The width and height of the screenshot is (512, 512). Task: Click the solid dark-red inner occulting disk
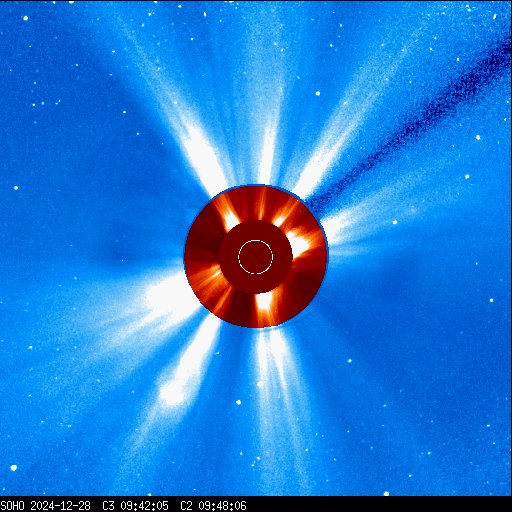point(256,257)
